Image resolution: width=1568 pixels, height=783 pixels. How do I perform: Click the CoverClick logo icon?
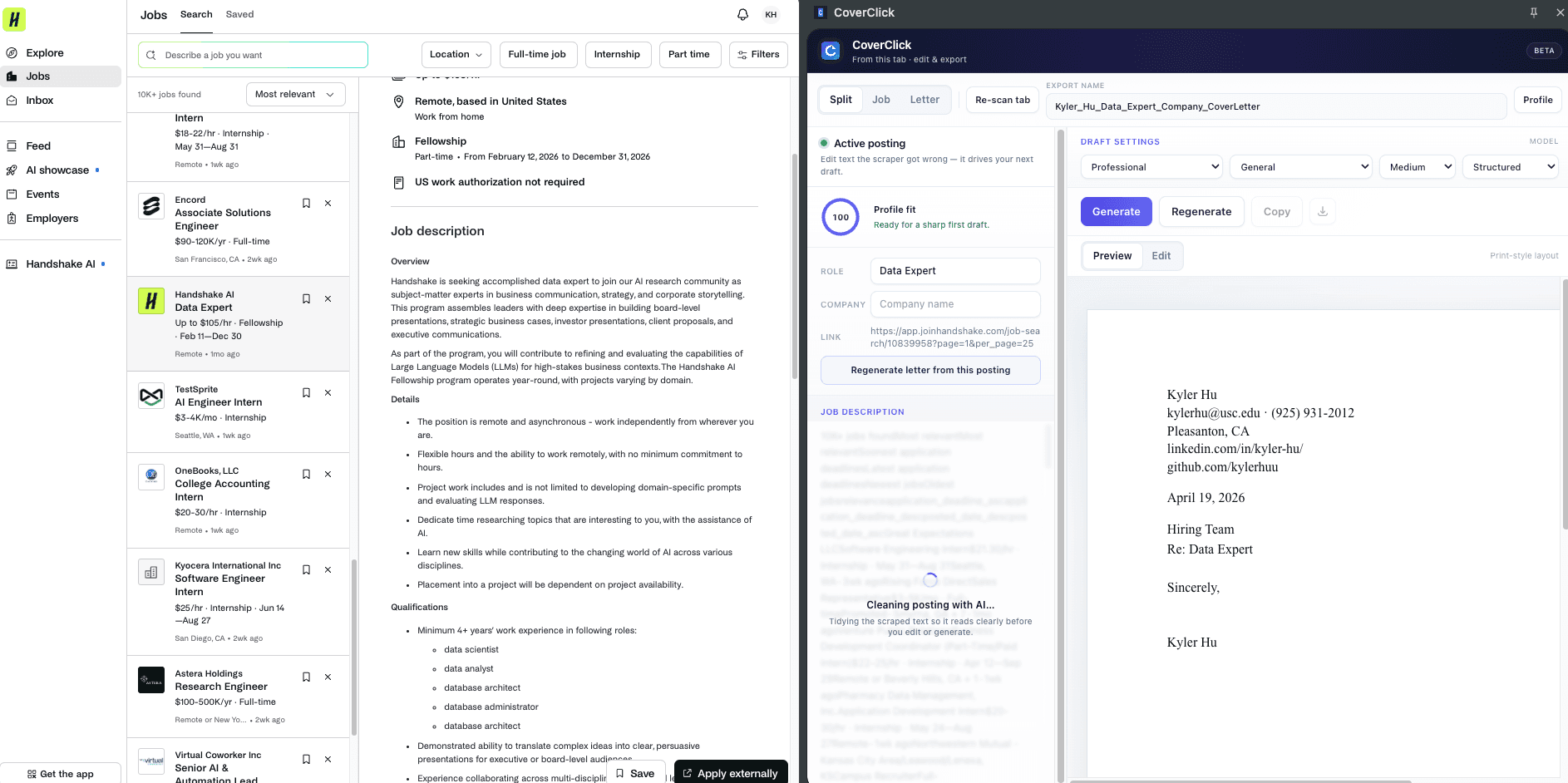(831, 51)
